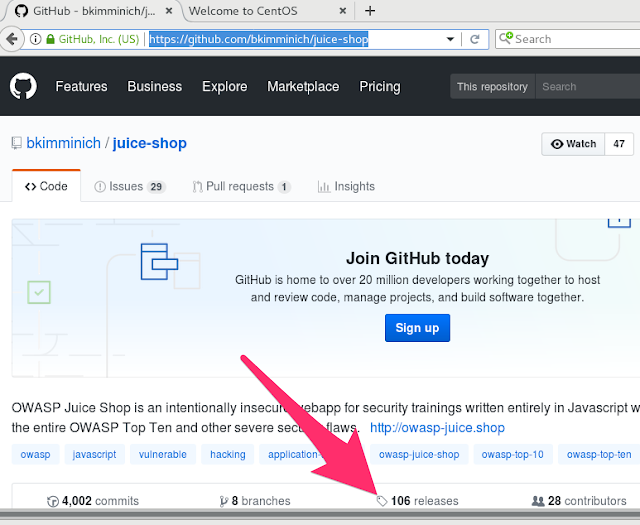The image size is (640, 525).
Task: Click the owasp-juice-shop topic tag
Action: click(x=419, y=454)
